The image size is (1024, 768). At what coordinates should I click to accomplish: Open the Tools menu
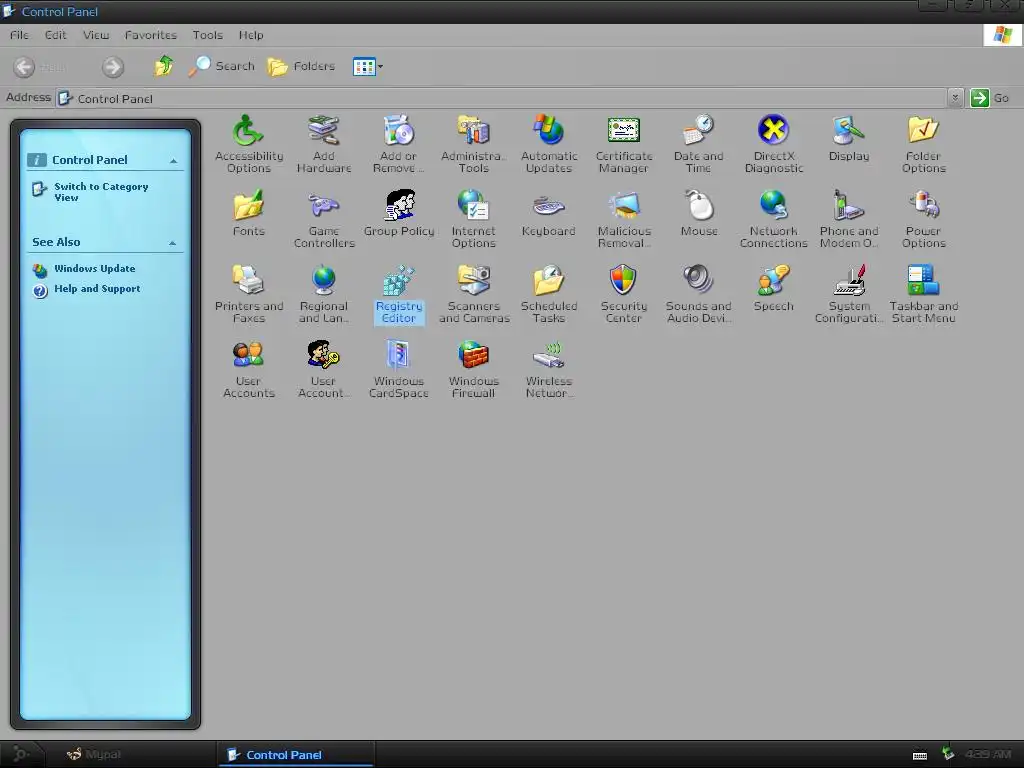pyautogui.click(x=208, y=35)
